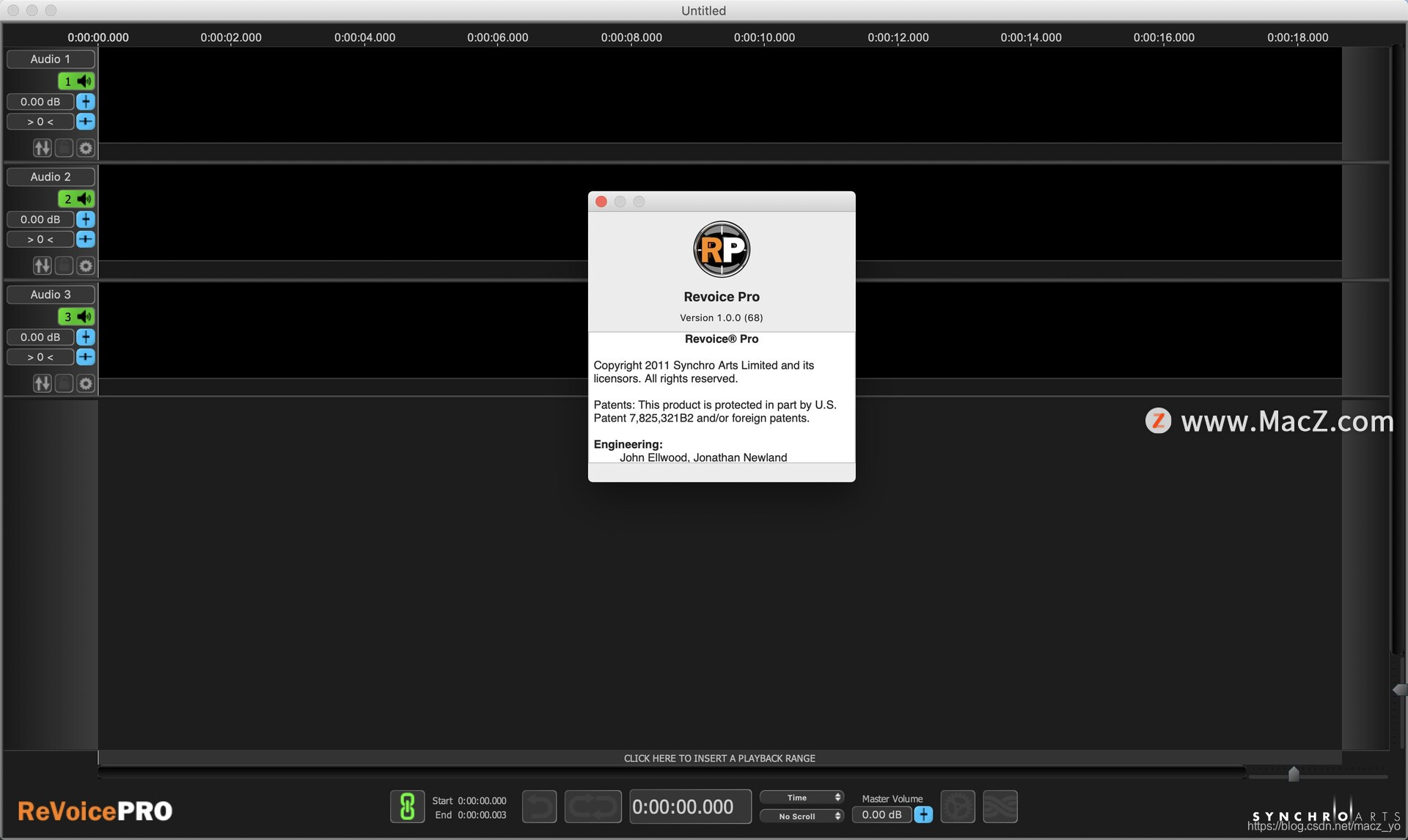Mute track 3 with the green speaker button

[x=76, y=317]
